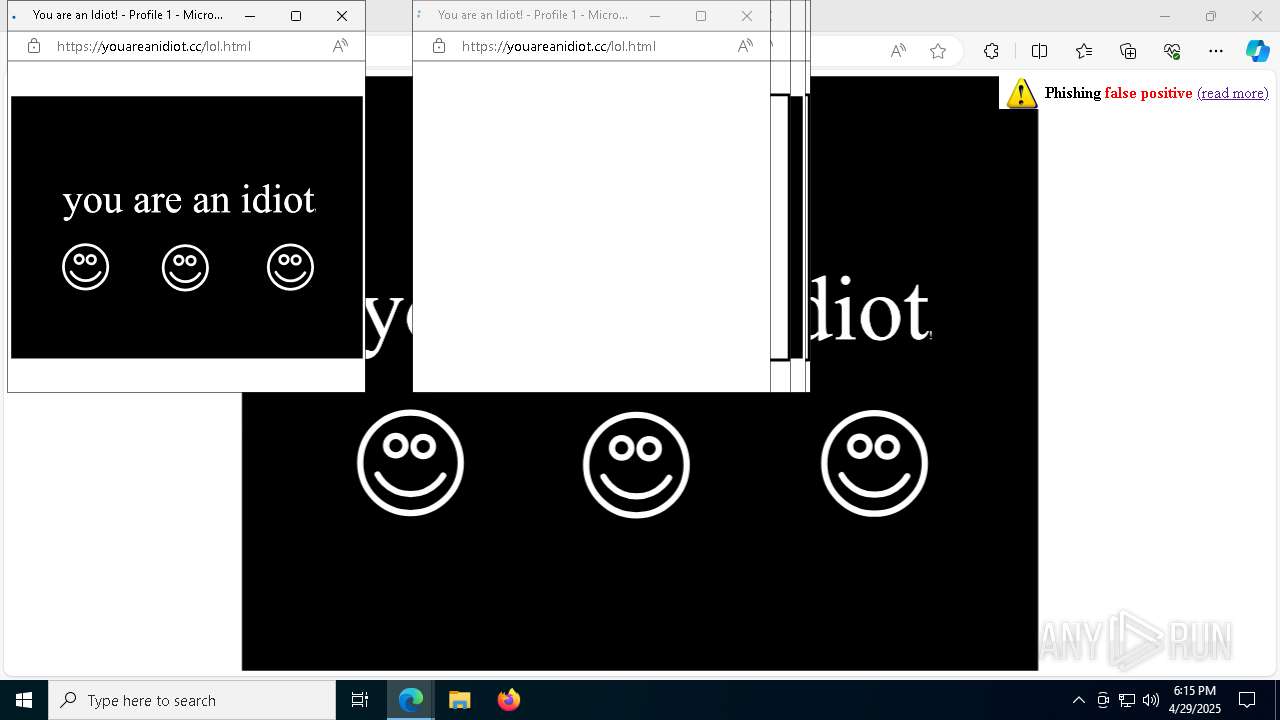Click the Read aloud icon in first popup window
1280x720 pixels.
point(340,46)
